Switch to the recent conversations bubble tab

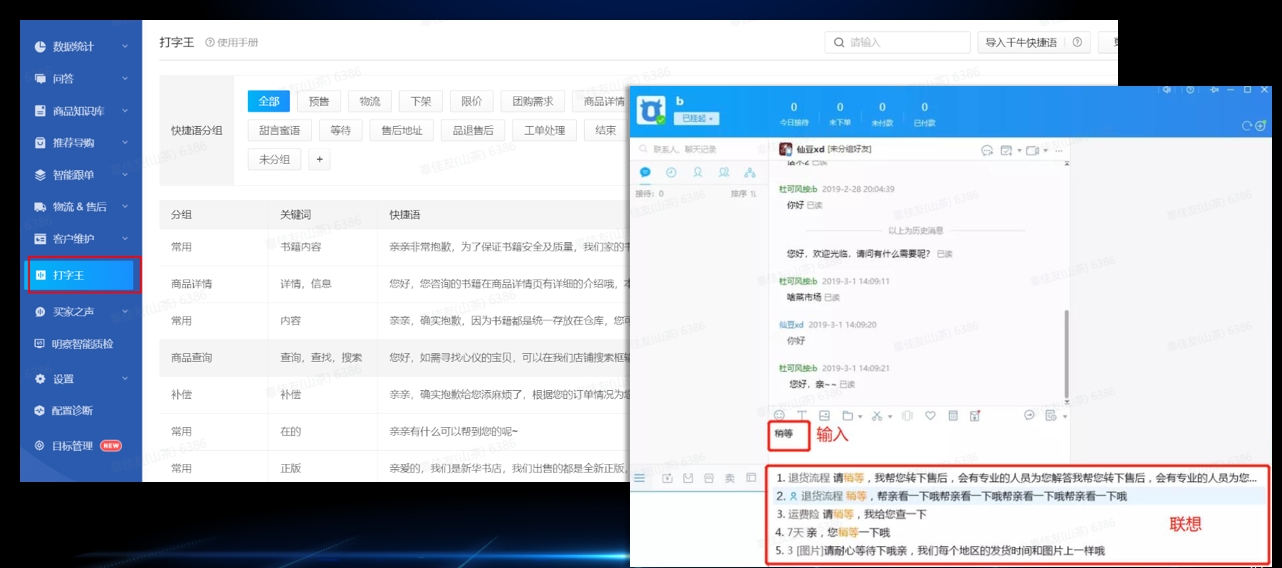(645, 172)
